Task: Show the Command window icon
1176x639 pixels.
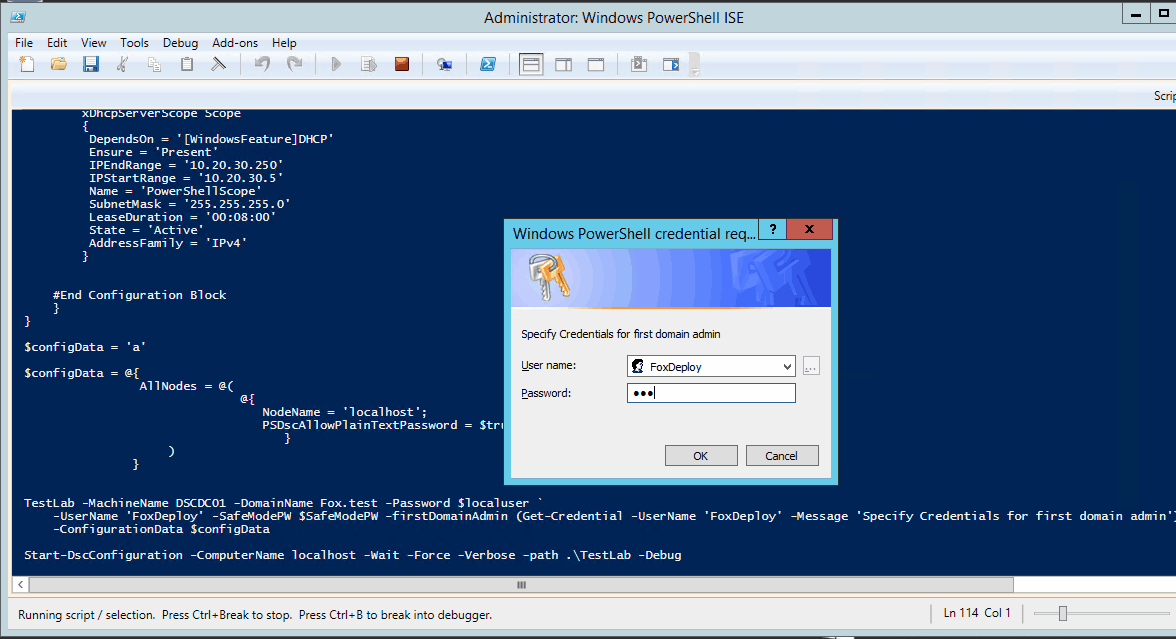Action: (638, 64)
